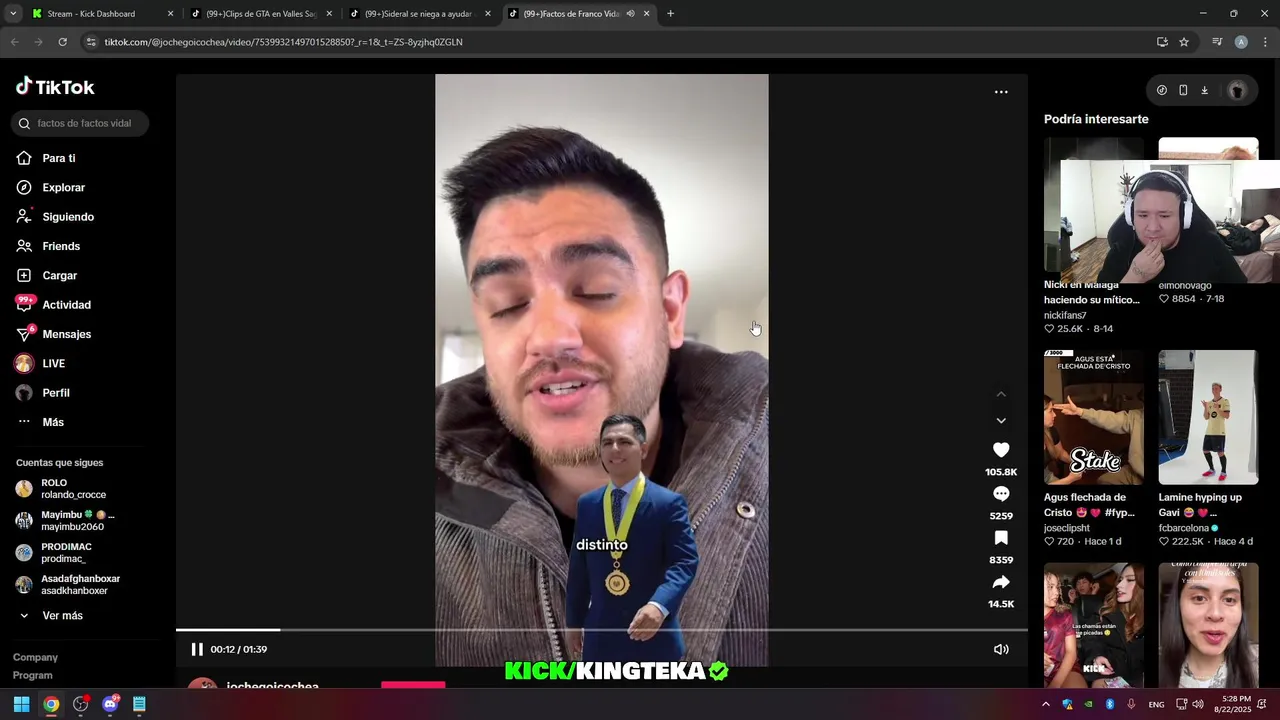Open the Chrome three-dot menu
The height and width of the screenshot is (720, 1280).
pos(1265,42)
